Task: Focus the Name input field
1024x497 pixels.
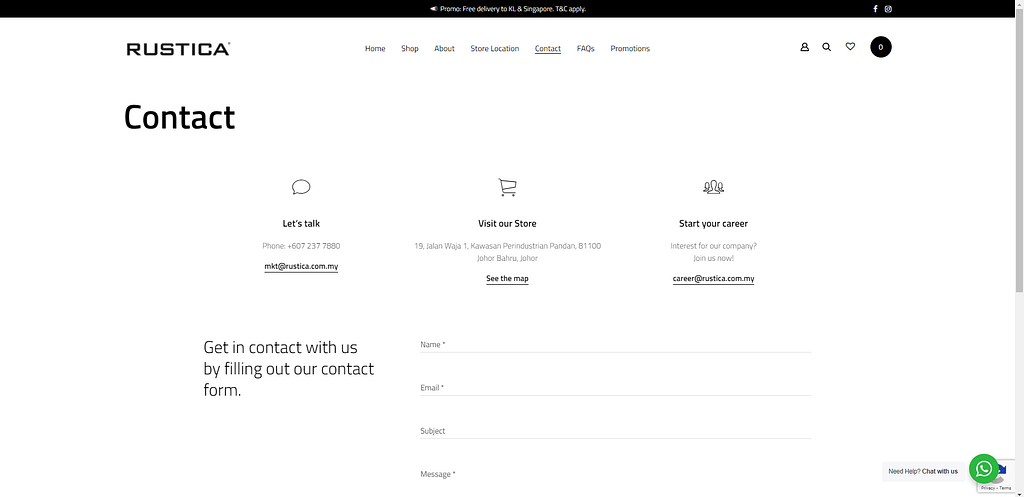Action: click(x=615, y=345)
